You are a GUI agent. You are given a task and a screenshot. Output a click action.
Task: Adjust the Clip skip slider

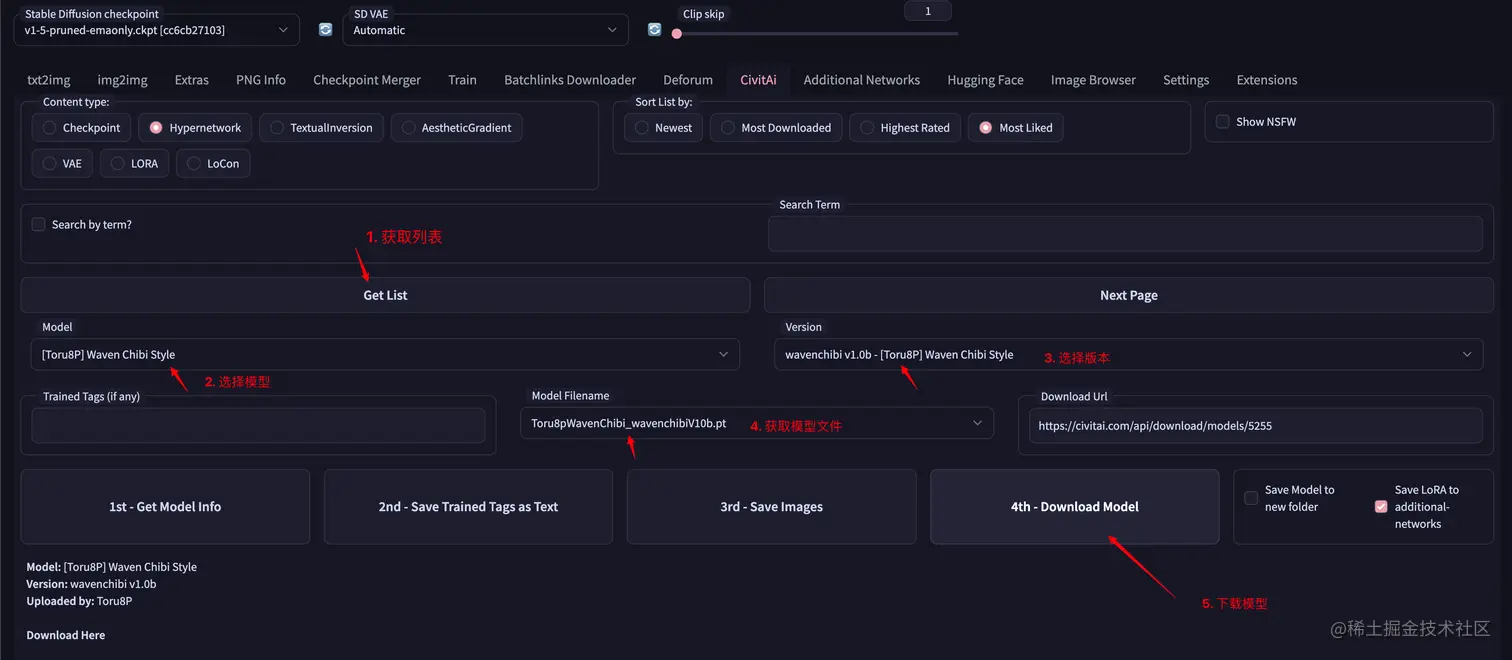(x=816, y=34)
